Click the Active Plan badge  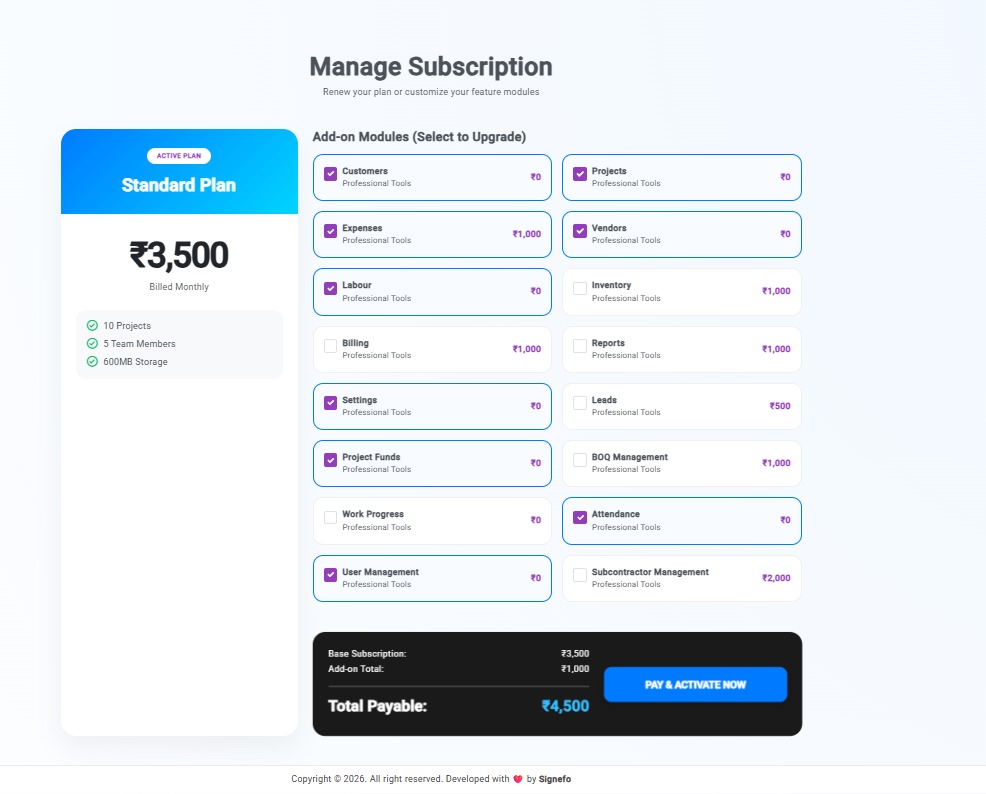(x=179, y=156)
